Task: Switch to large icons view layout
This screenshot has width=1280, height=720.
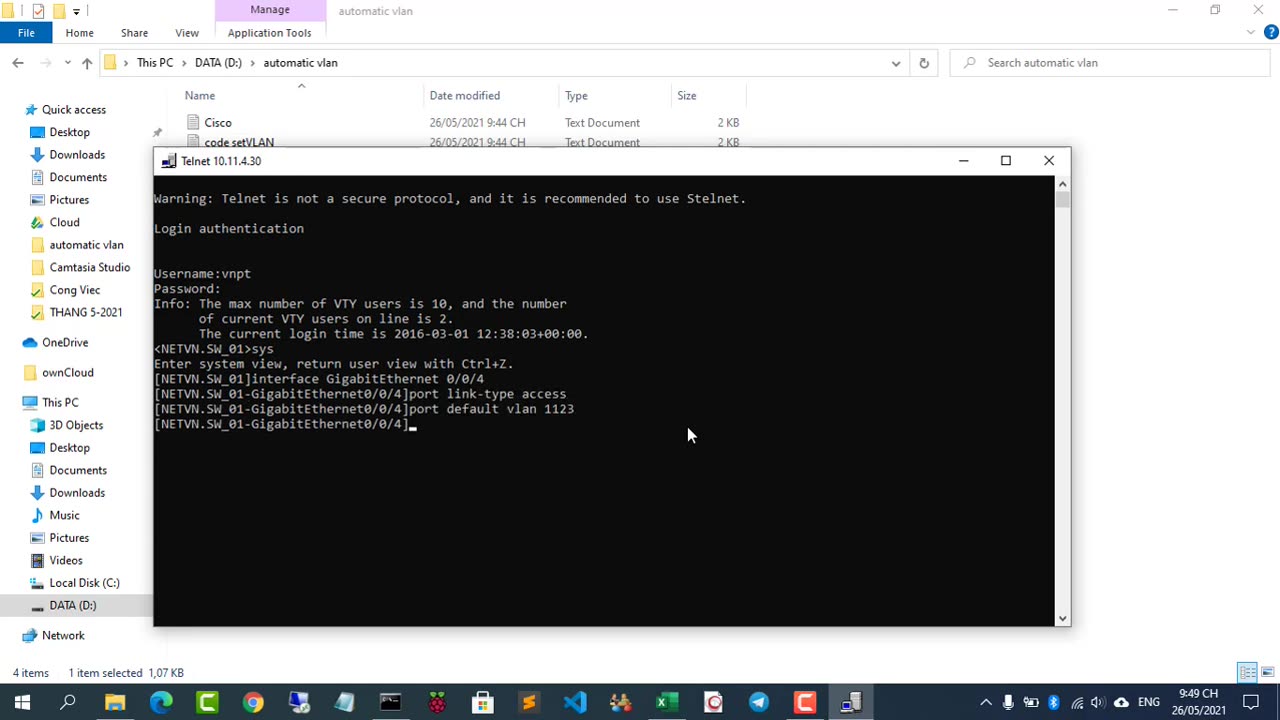Action: click(1267, 673)
